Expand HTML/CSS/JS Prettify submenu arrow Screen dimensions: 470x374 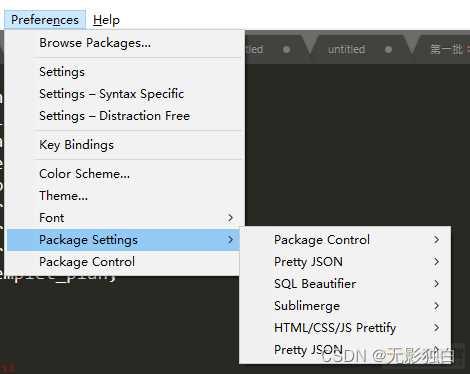click(436, 328)
